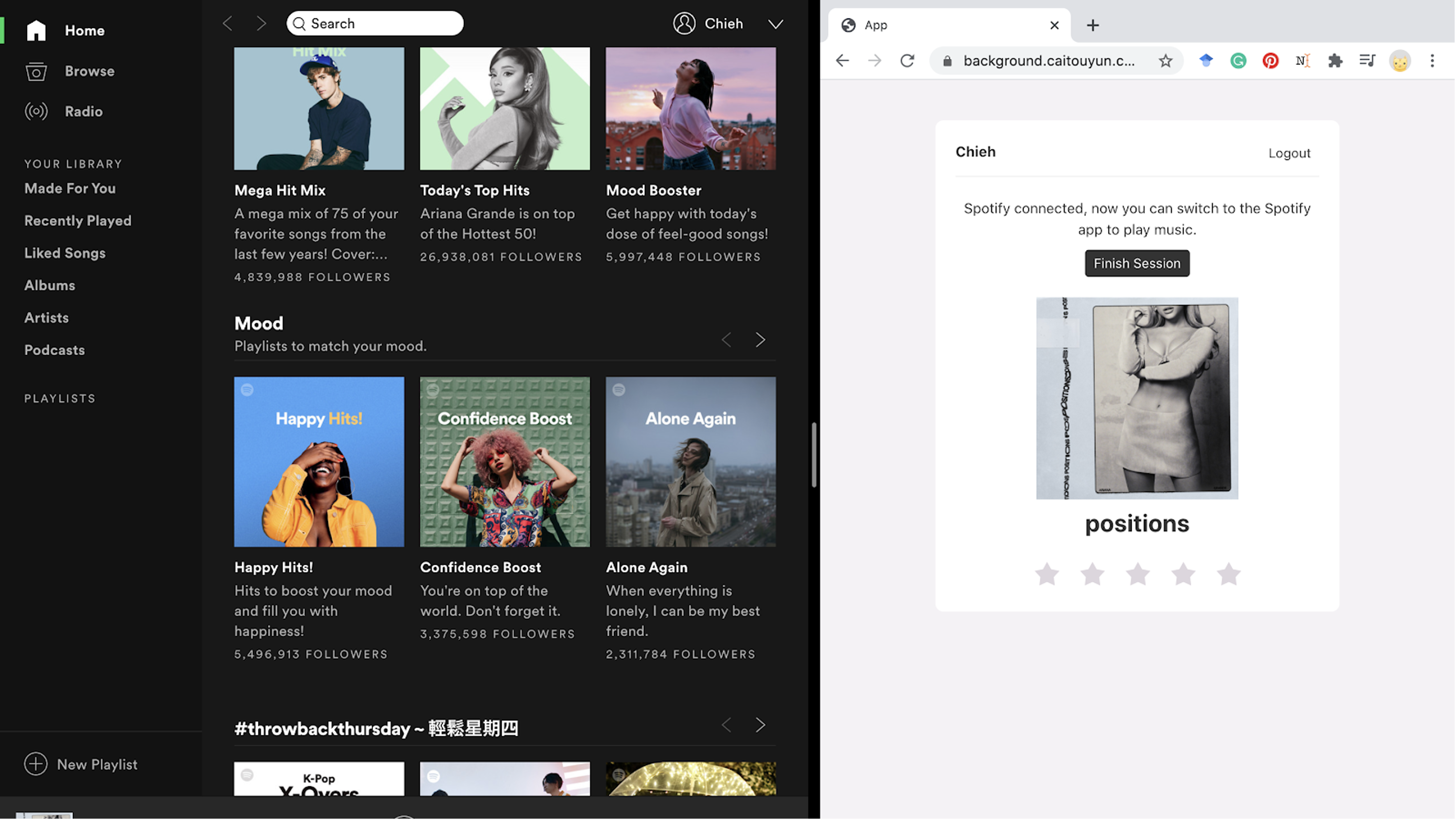
Task: Click Logout in the web app
Action: [x=1289, y=153]
